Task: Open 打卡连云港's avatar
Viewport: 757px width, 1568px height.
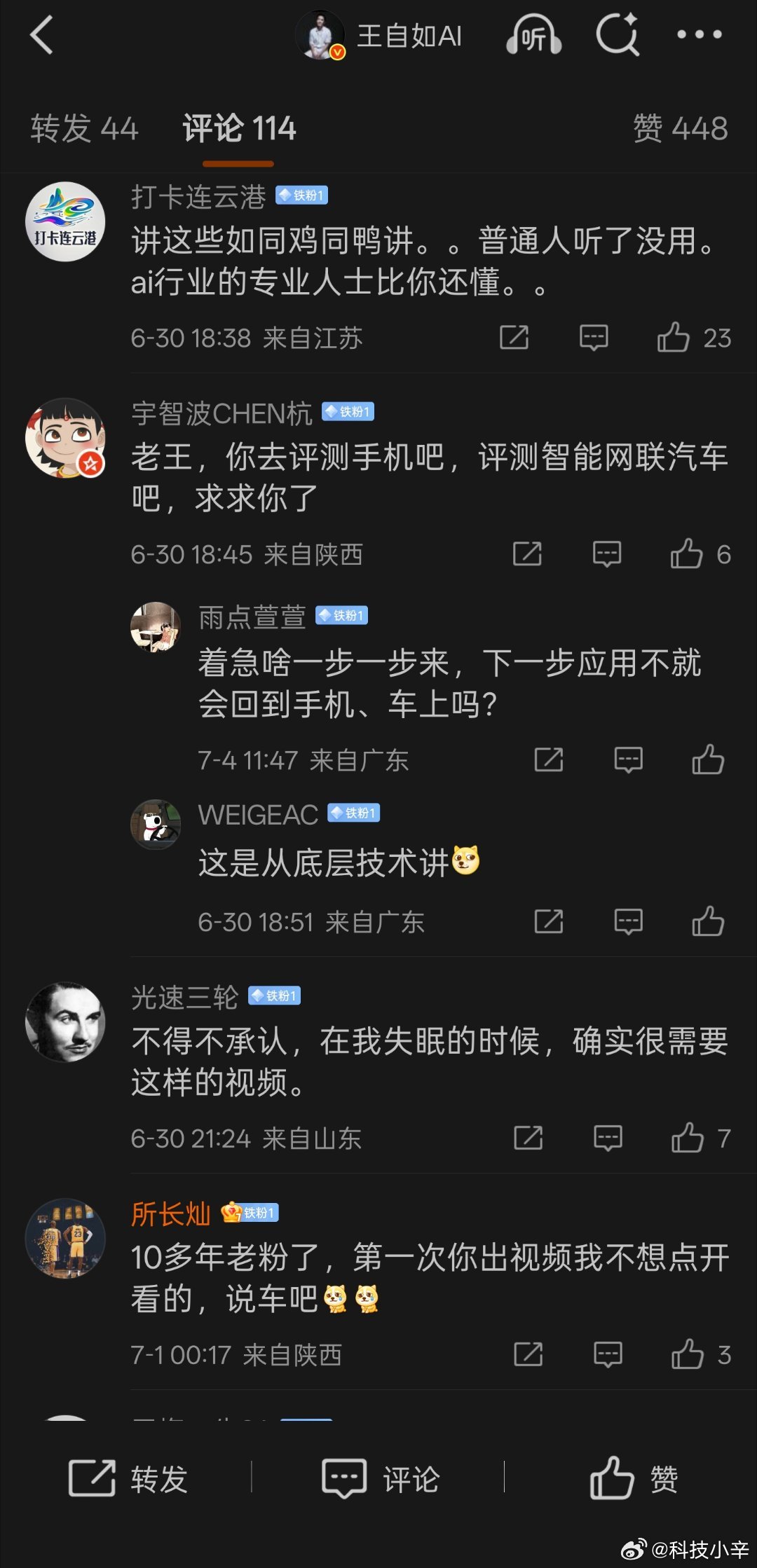Action: [65, 221]
